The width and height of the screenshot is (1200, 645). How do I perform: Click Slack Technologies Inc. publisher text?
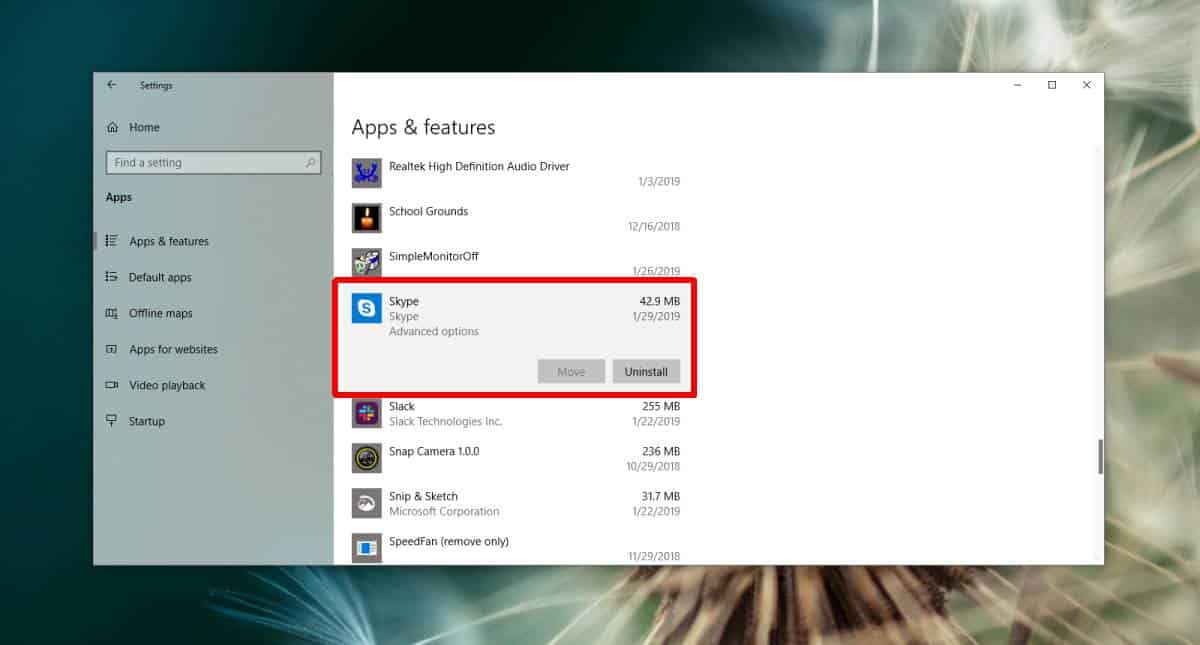445,421
